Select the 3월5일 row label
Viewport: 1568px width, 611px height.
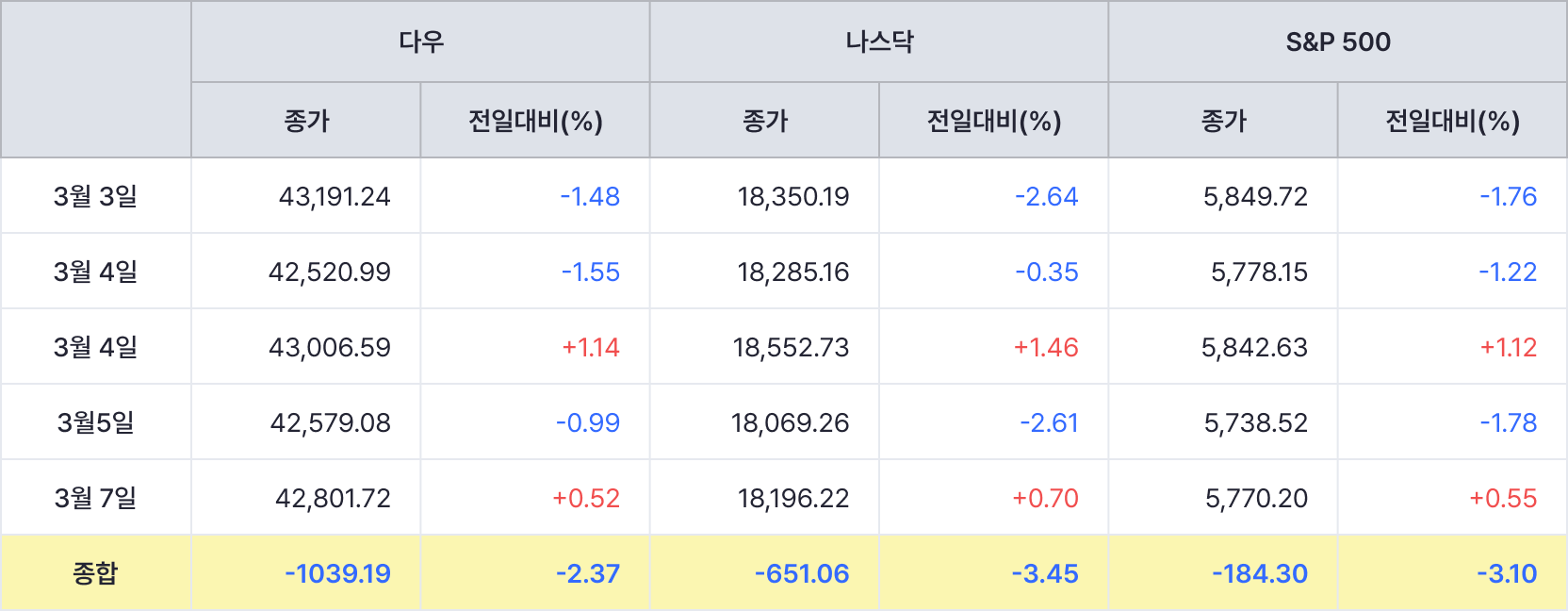coord(95,422)
